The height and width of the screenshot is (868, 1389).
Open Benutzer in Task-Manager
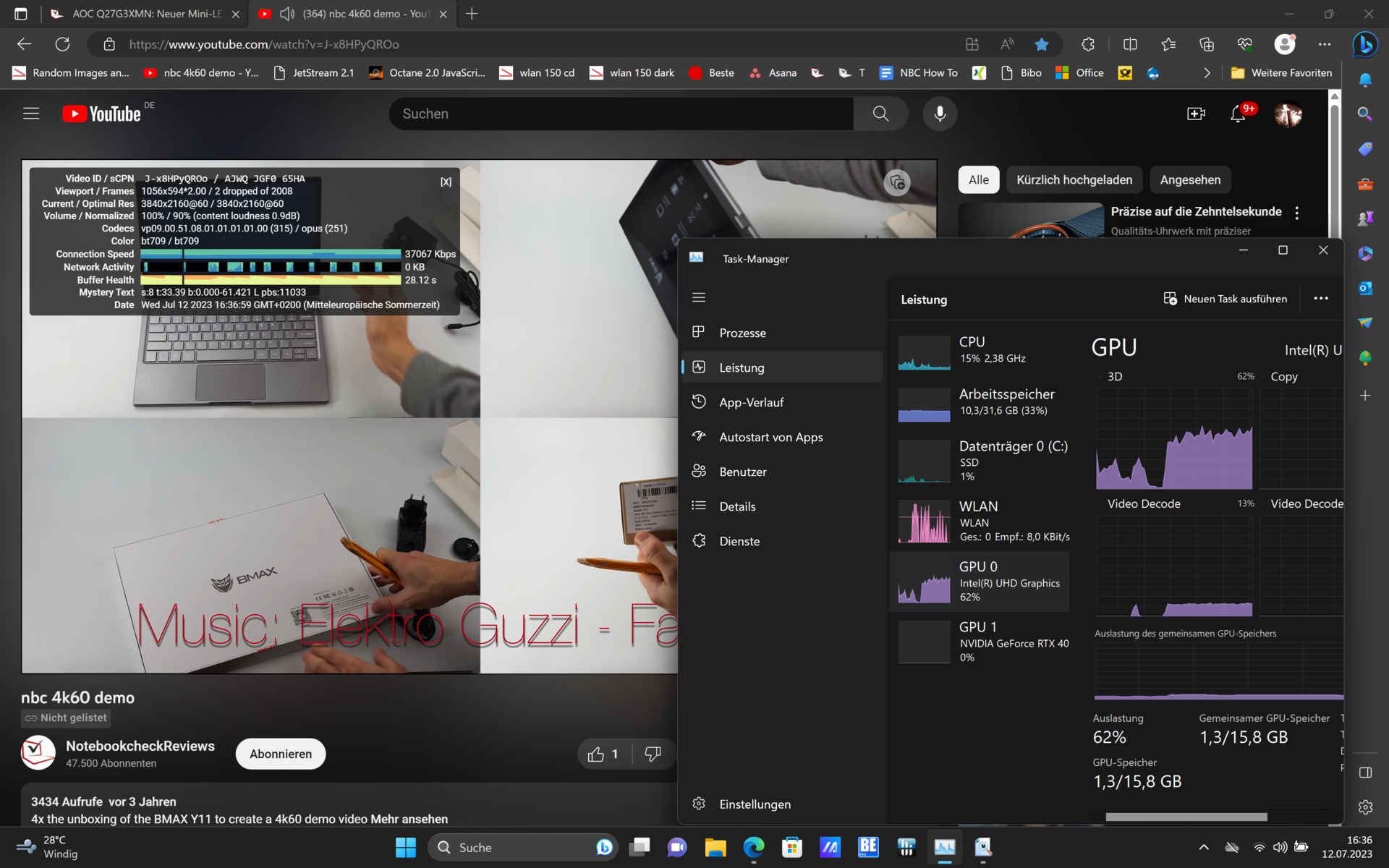(x=781, y=472)
